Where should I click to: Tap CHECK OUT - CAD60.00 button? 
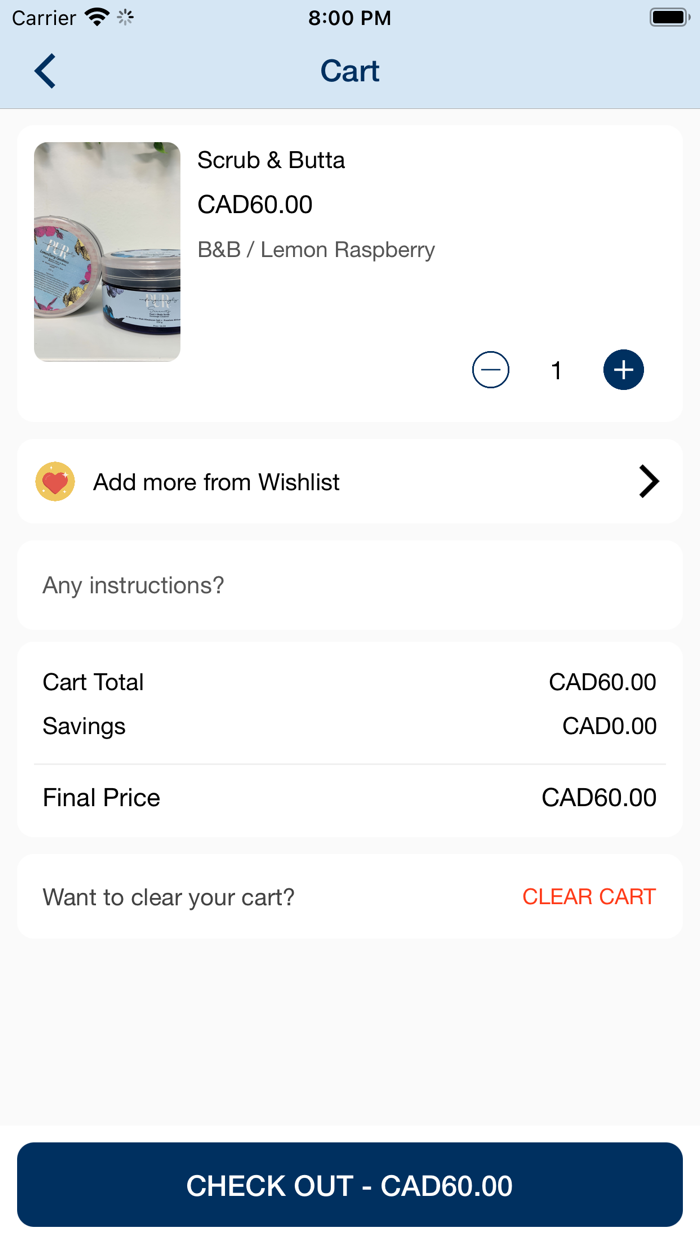click(350, 1185)
